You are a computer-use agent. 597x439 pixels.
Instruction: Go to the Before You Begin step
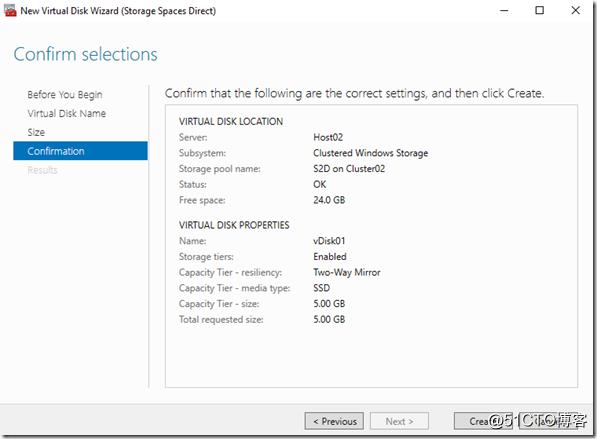pos(65,95)
